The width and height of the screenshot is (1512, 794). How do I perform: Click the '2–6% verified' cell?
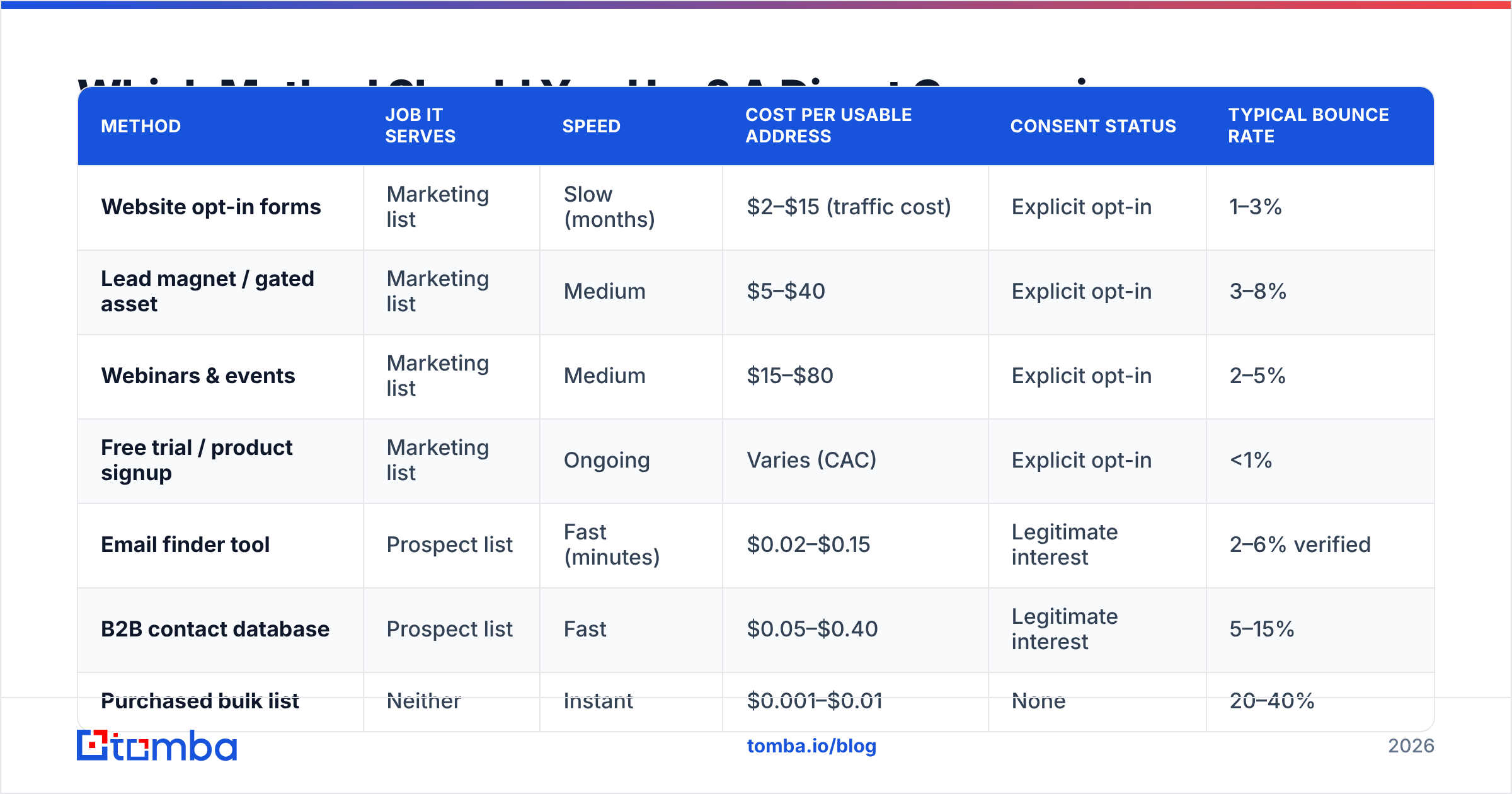click(1320, 545)
